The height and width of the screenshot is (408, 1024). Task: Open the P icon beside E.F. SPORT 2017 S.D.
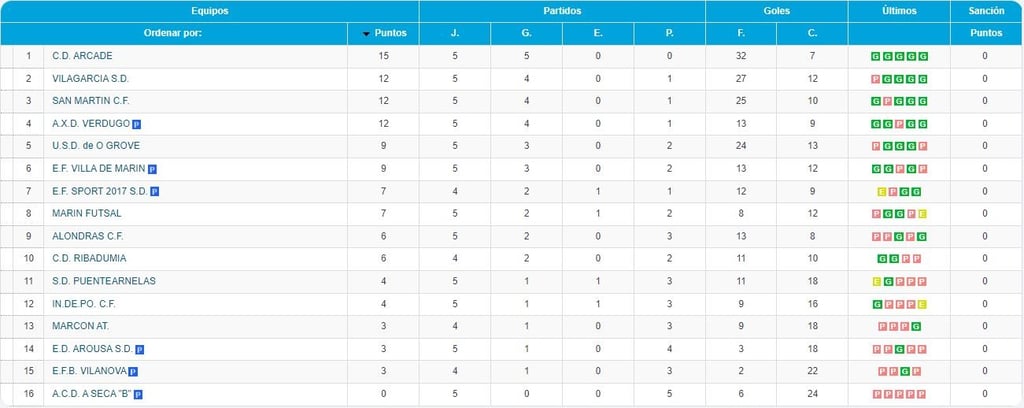(x=155, y=191)
